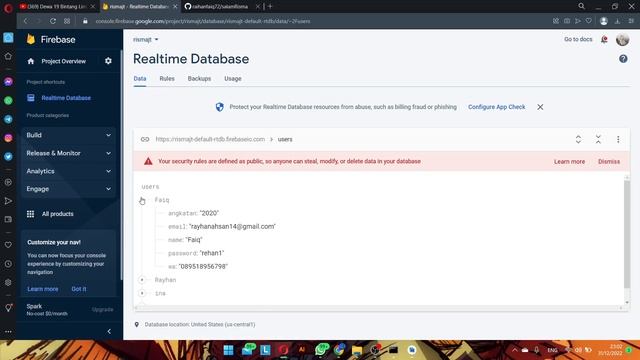This screenshot has width=640, height=360.
Task: Open History clock icon in the Opera sidebar
Action: (x=8, y=264)
